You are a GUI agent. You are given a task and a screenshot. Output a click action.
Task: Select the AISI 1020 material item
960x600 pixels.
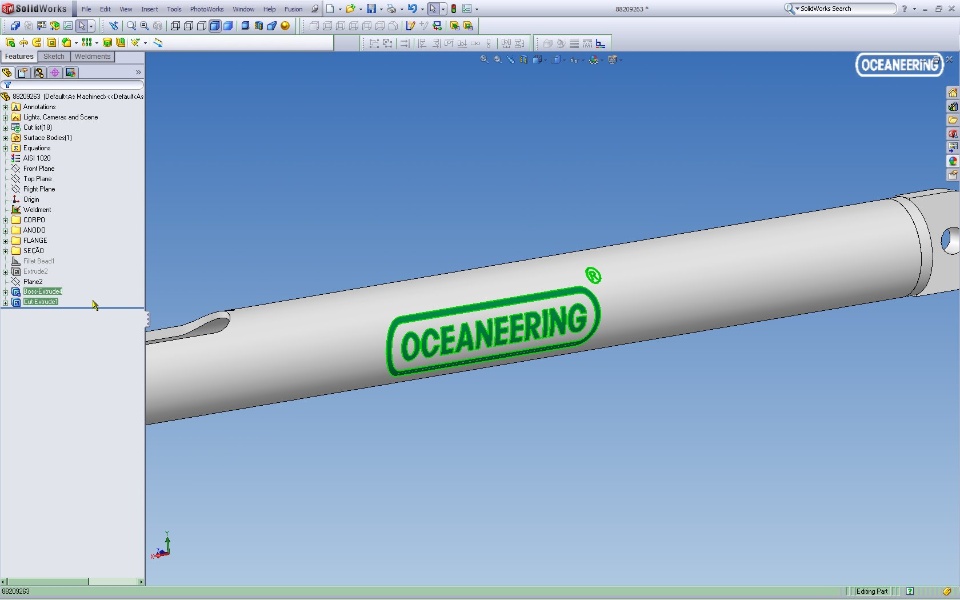[x=37, y=158]
